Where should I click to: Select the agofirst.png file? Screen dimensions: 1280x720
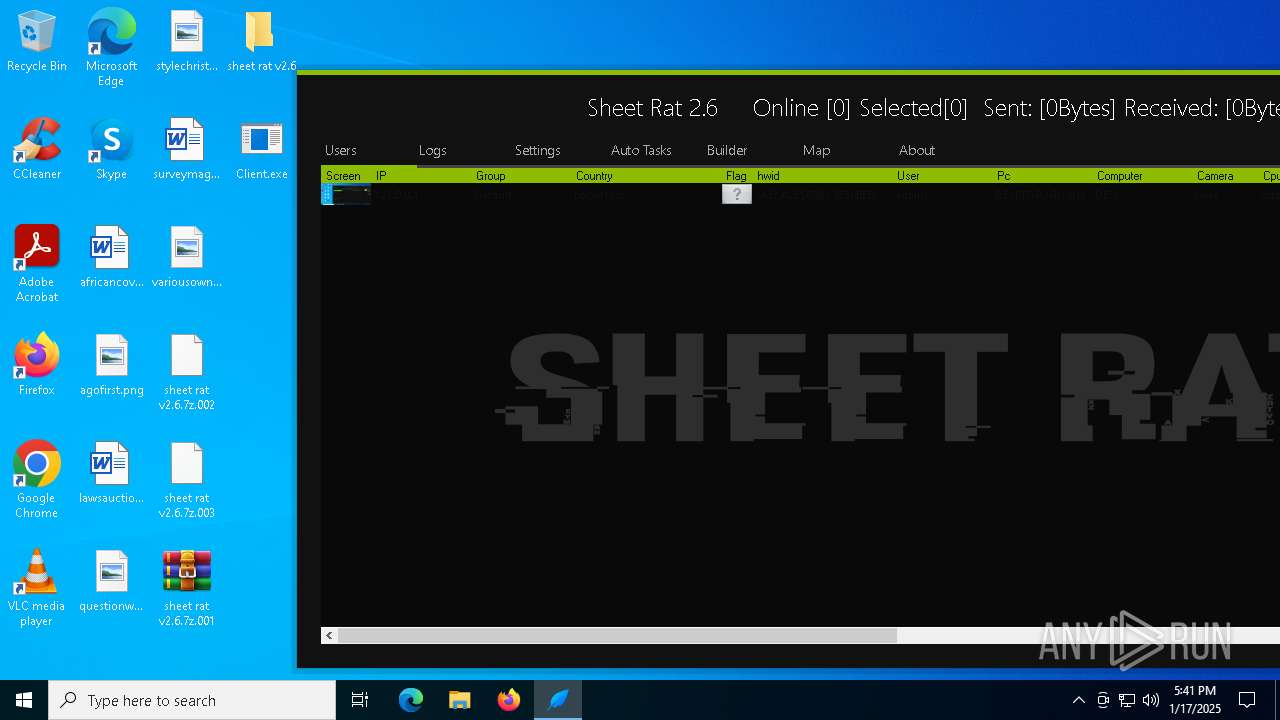coord(111,366)
